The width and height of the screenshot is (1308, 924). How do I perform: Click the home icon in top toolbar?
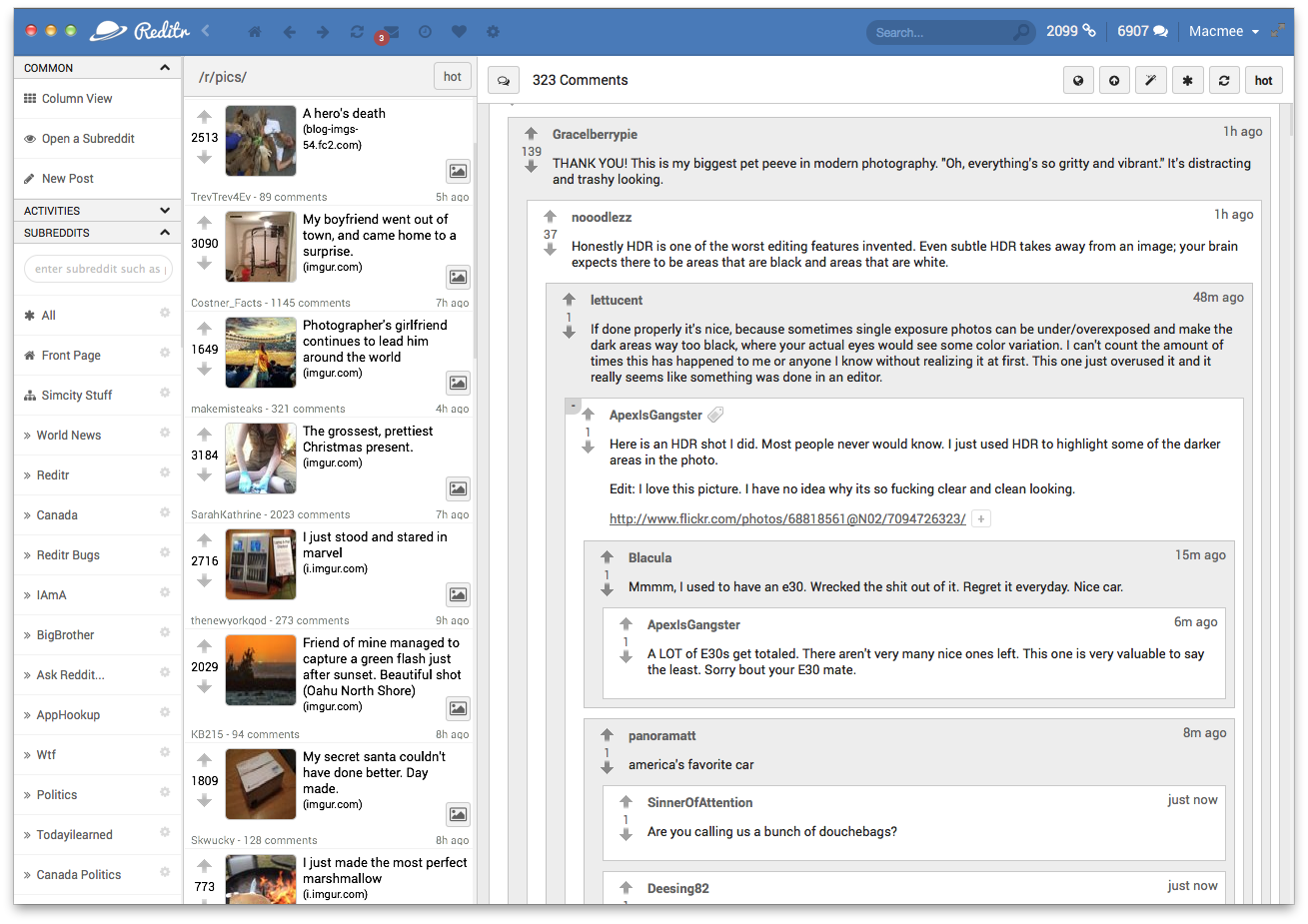point(255,32)
